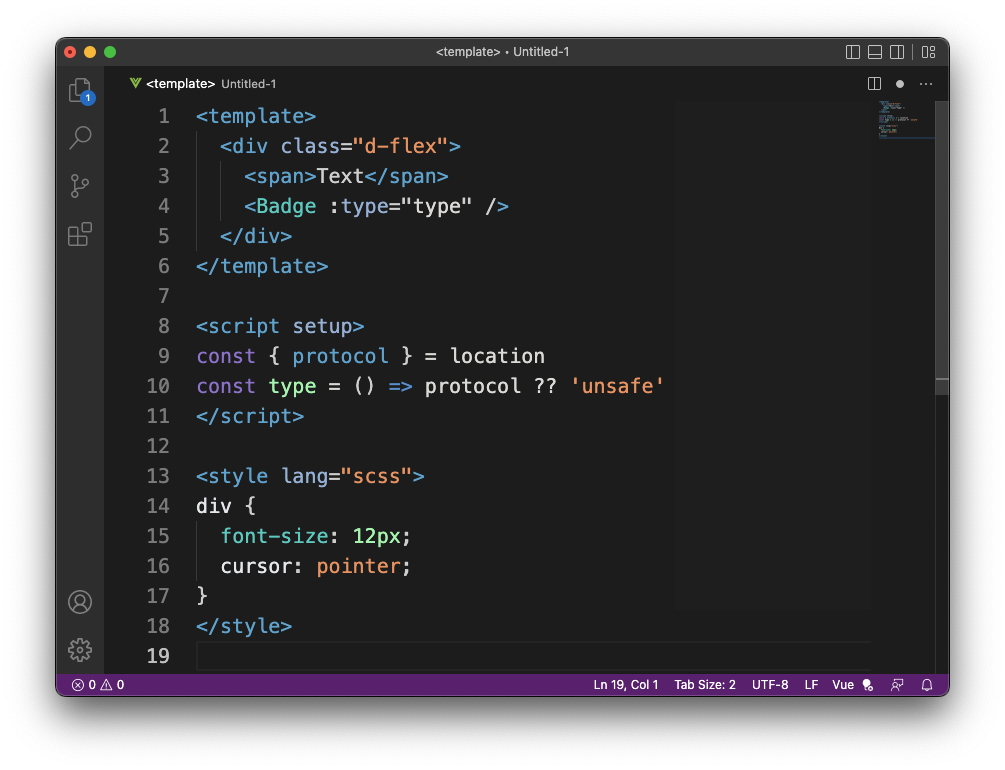The width and height of the screenshot is (1005, 770).
Task: Click the word 'unsafe' in line 10
Action: (x=617, y=386)
